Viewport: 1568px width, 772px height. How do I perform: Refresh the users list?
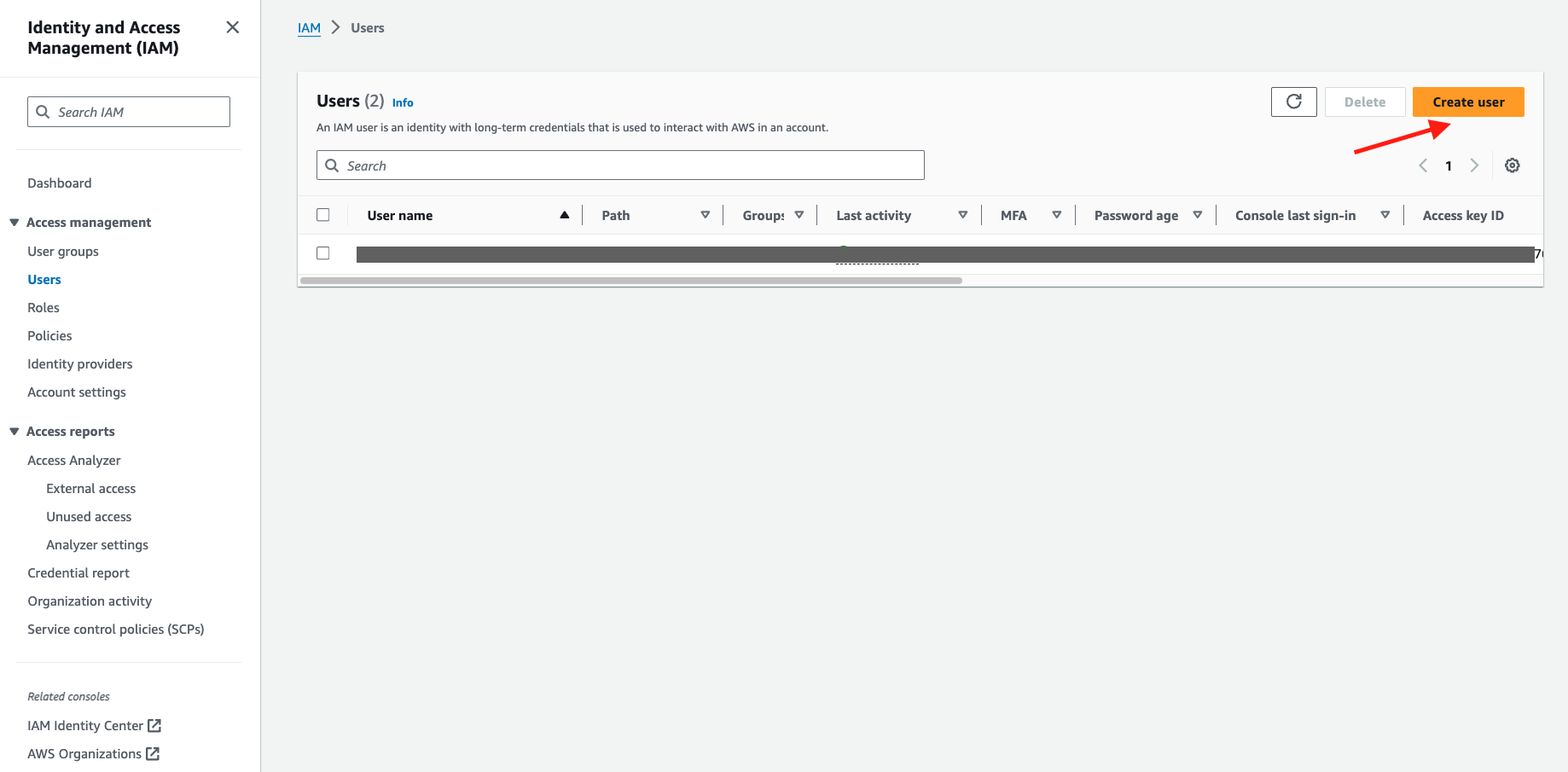tap(1293, 102)
